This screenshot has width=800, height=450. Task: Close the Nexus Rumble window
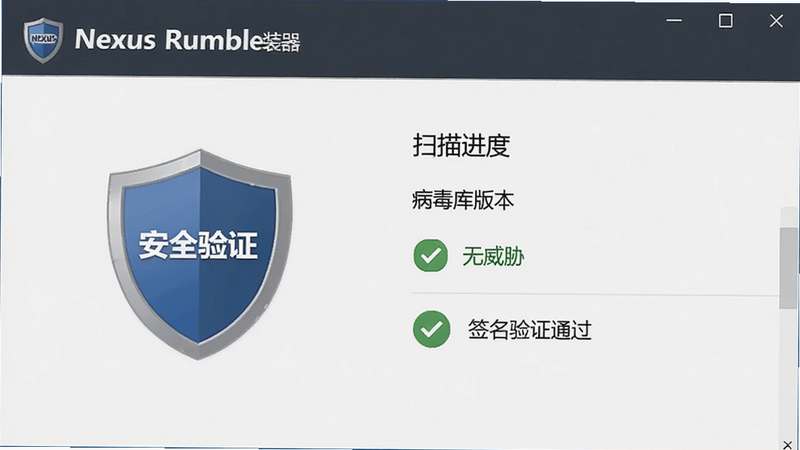click(x=776, y=21)
